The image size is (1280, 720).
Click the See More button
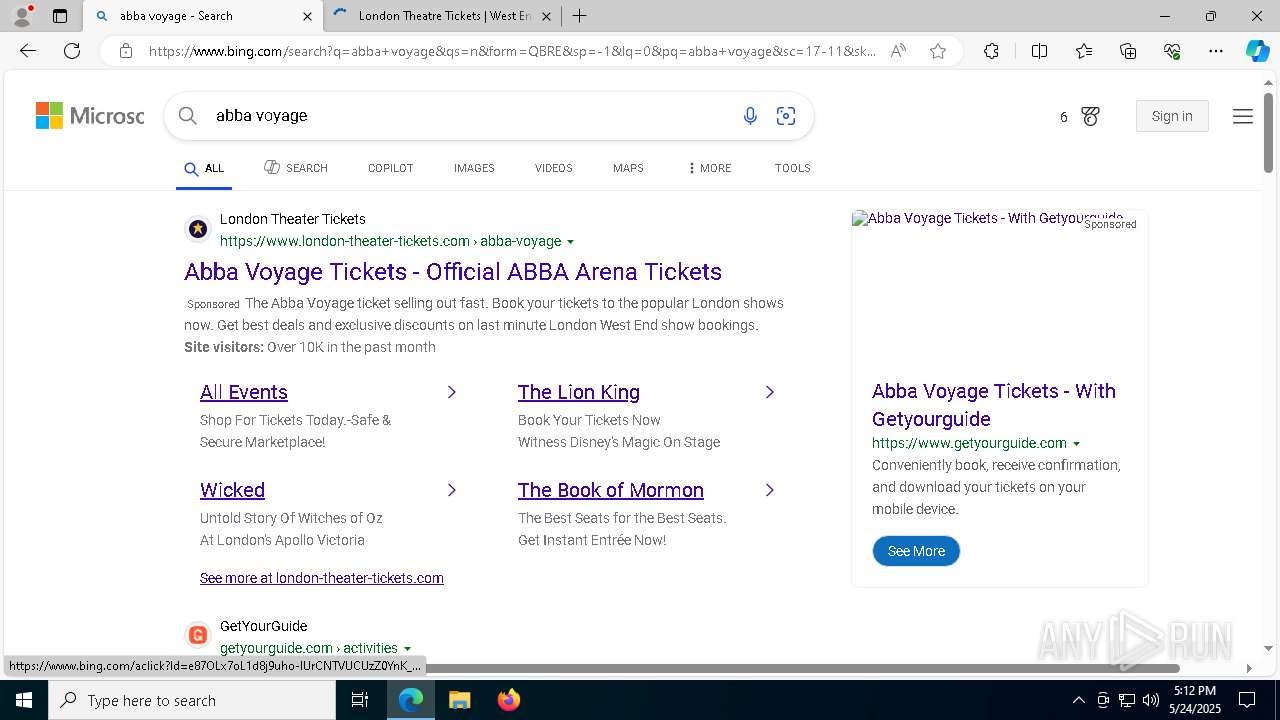coord(916,551)
